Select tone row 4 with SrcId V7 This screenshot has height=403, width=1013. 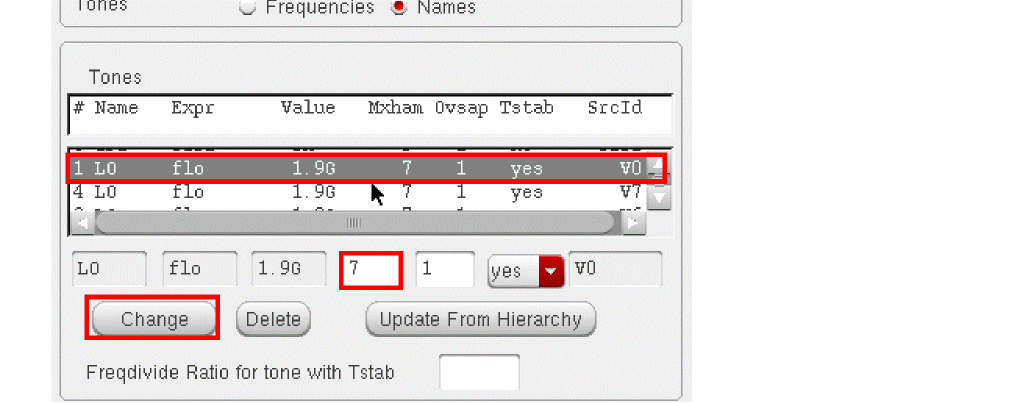[x=350, y=191]
